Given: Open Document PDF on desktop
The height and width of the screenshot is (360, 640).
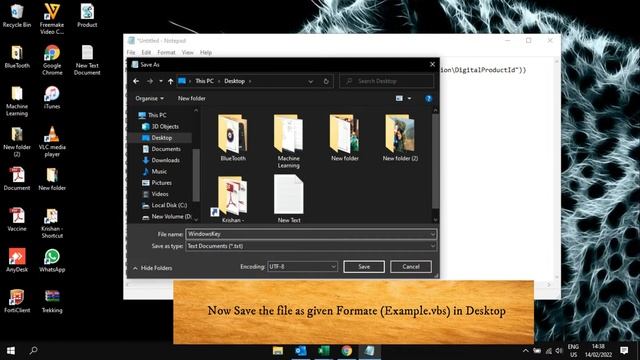Looking at the screenshot, I should click(17, 179).
